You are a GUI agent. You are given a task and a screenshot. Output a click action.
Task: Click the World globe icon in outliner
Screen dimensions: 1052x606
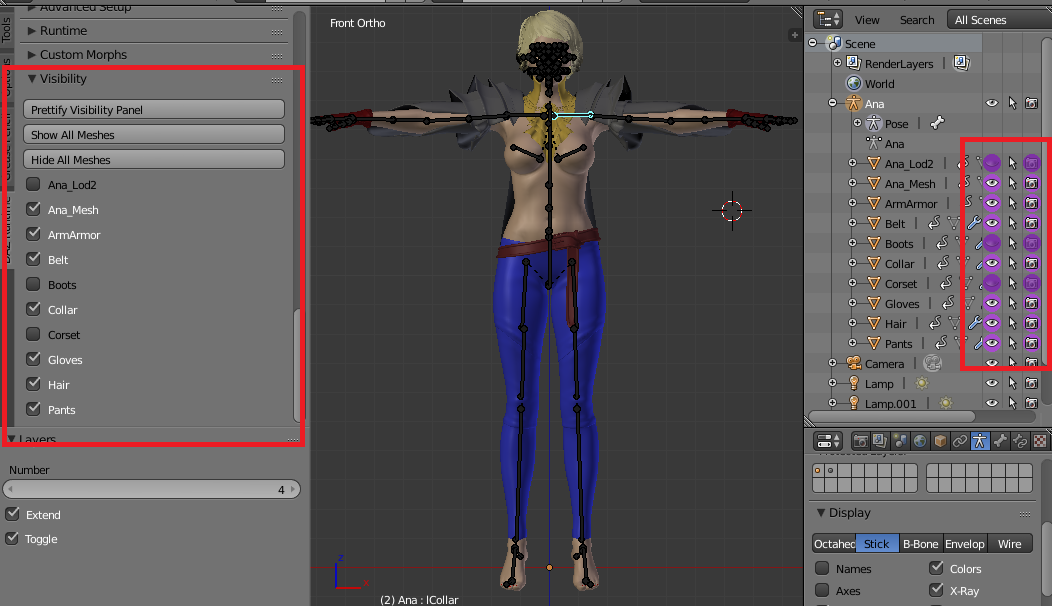point(853,83)
